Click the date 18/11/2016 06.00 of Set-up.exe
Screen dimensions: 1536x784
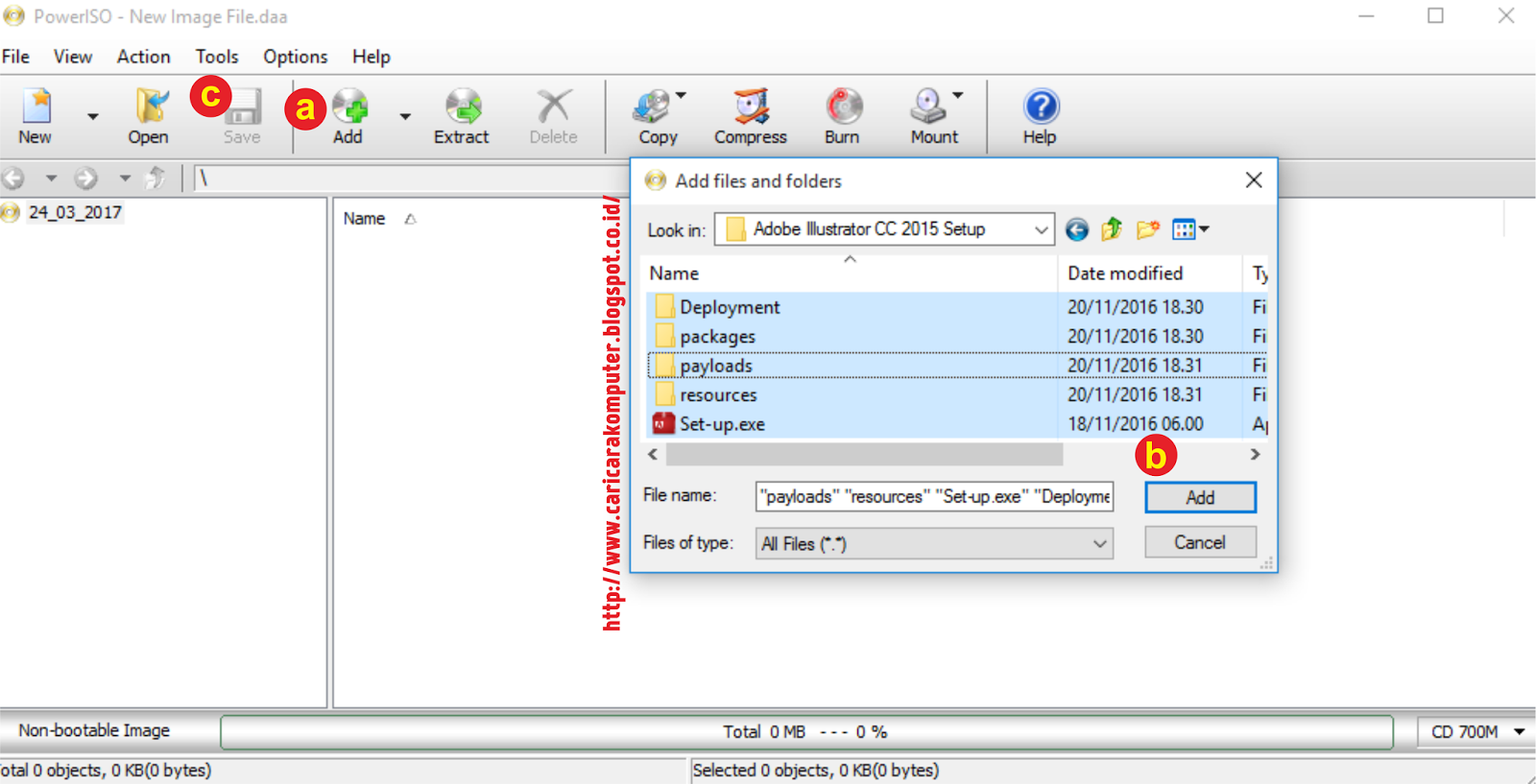tap(1135, 424)
